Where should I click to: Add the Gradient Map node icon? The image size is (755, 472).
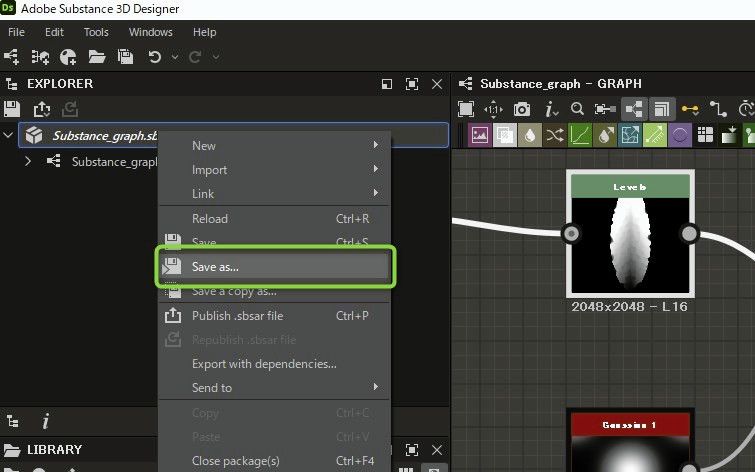click(x=729, y=135)
